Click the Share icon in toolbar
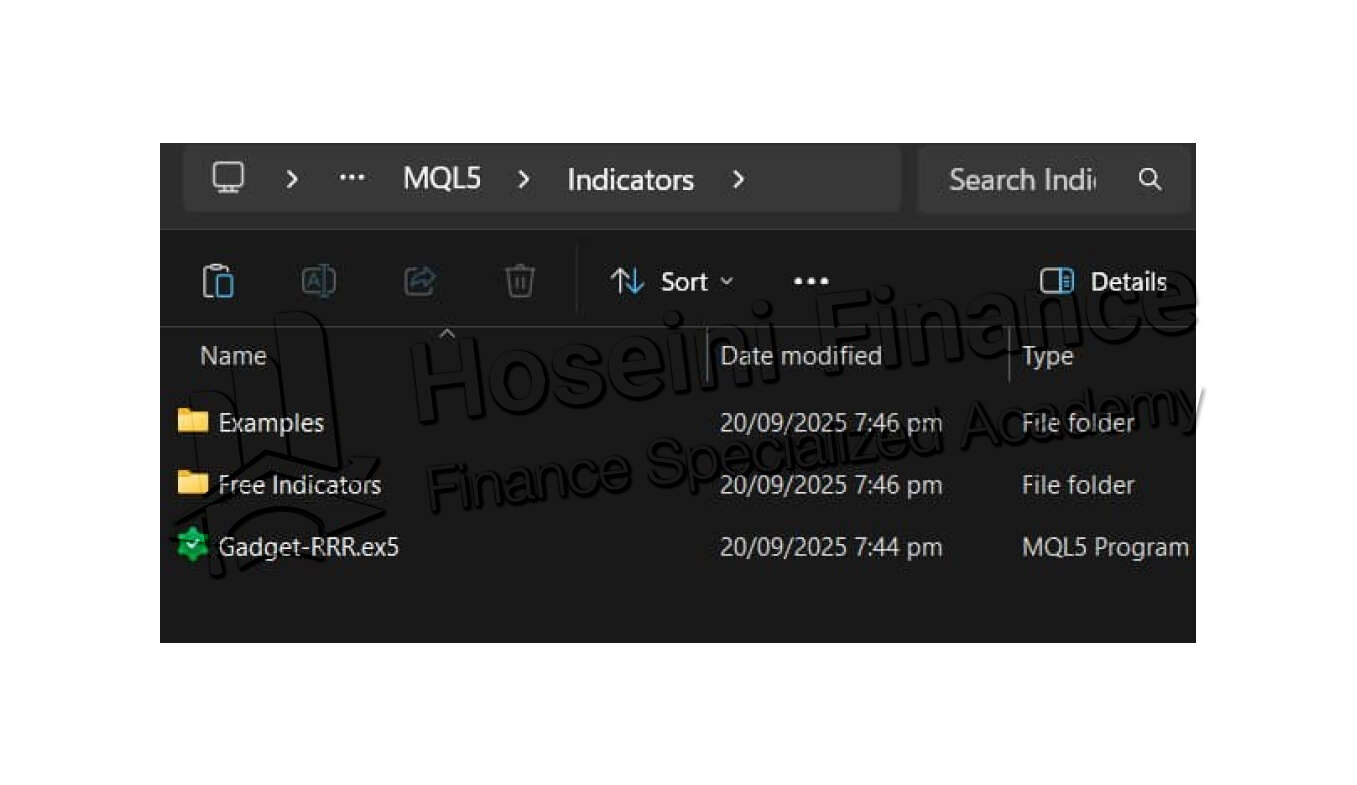The width and height of the screenshot is (1357, 785). coord(420,282)
